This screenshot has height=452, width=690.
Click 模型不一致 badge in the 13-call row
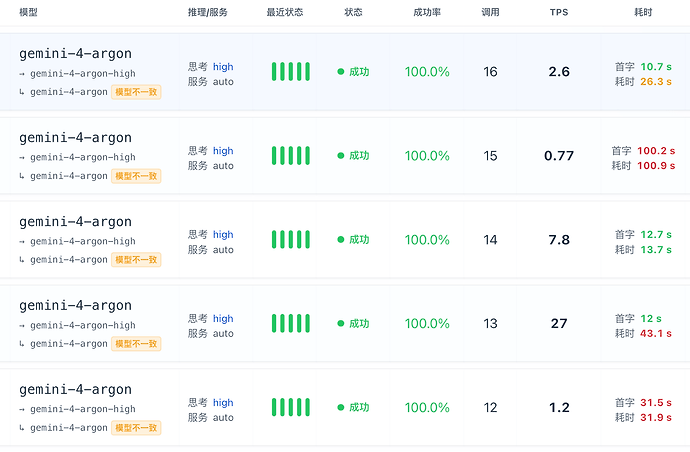pyautogui.click(x=136, y=344)
